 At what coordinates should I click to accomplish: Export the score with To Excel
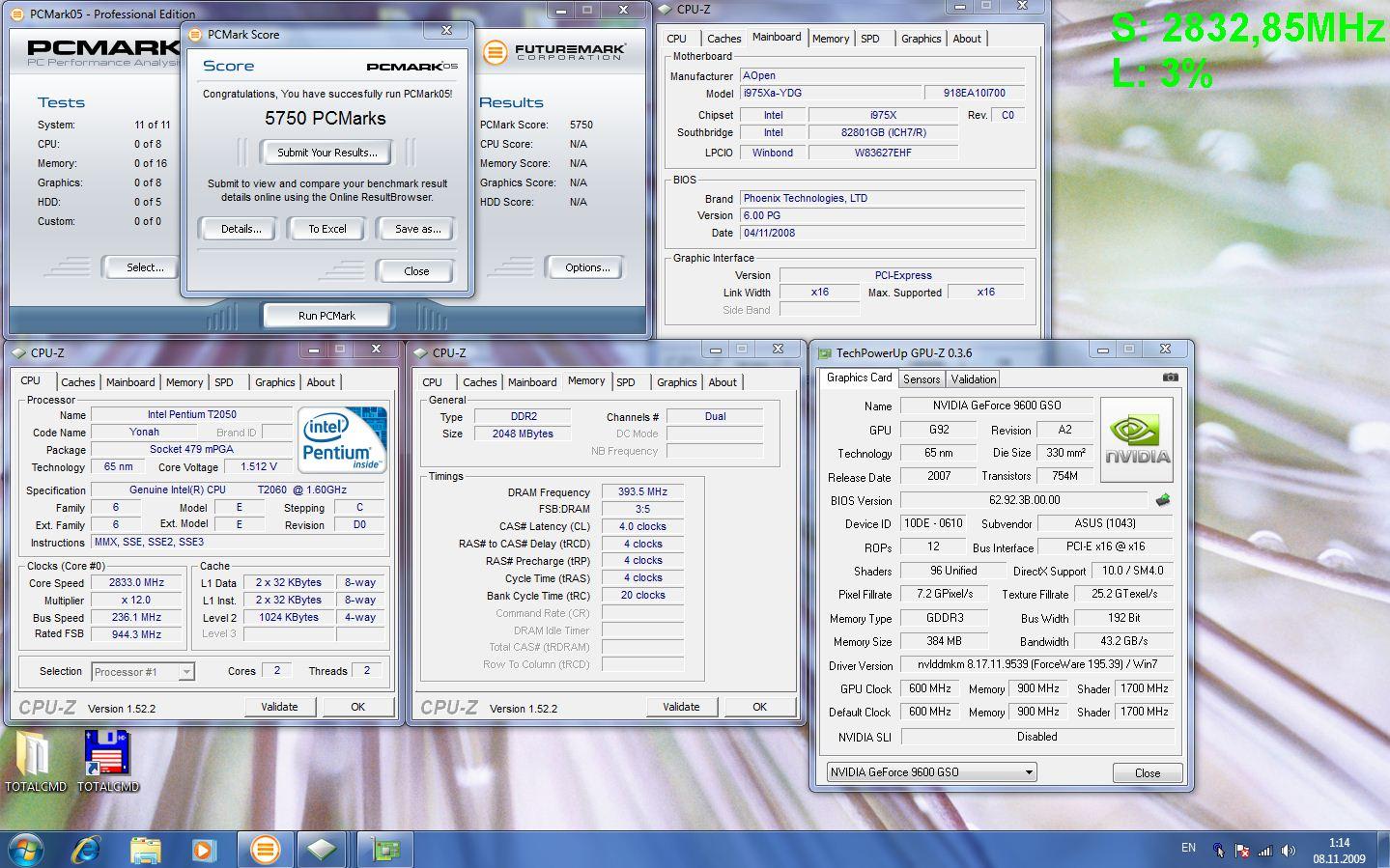(327, 229)
